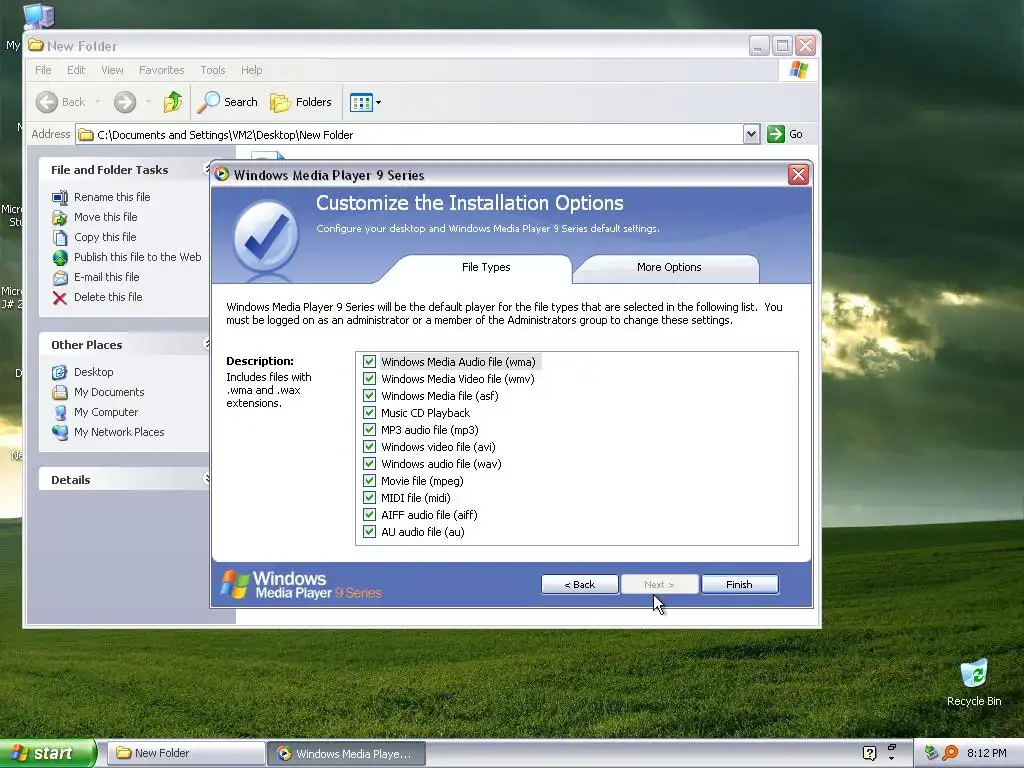Uncheck Windows audio file (wav)
The height and width of the screenshot is (768, 1024).
370,464
